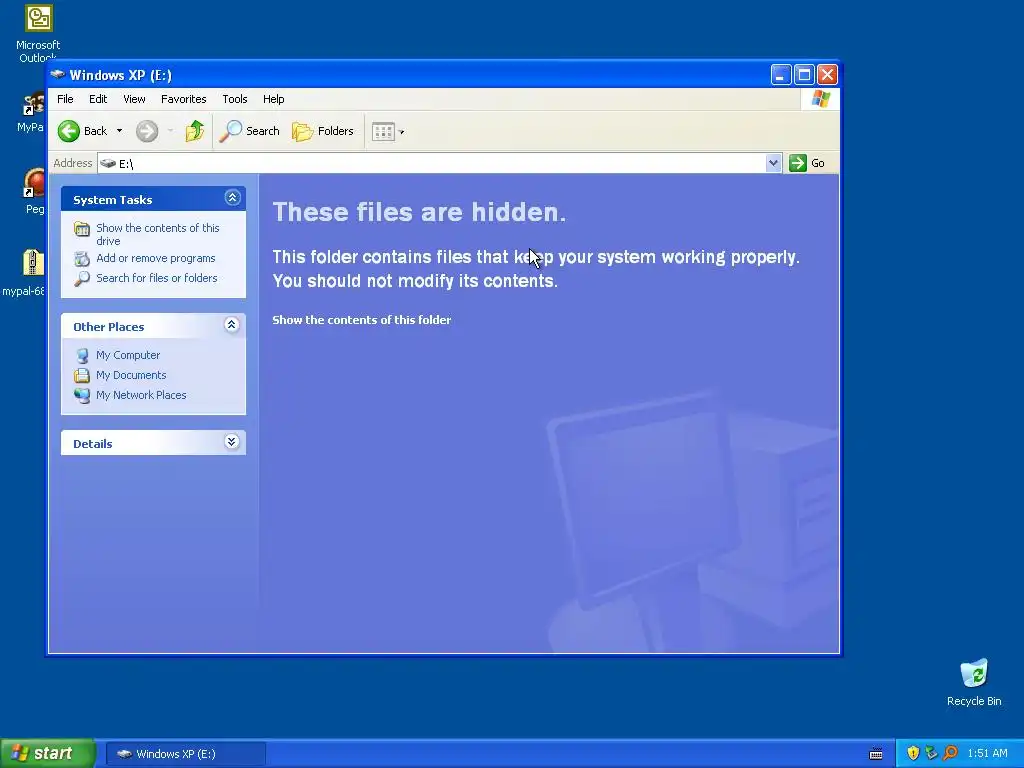The image size is (1024, 768).
Task: Collapse the System Tasks panel
Action: tap(232, 198)
